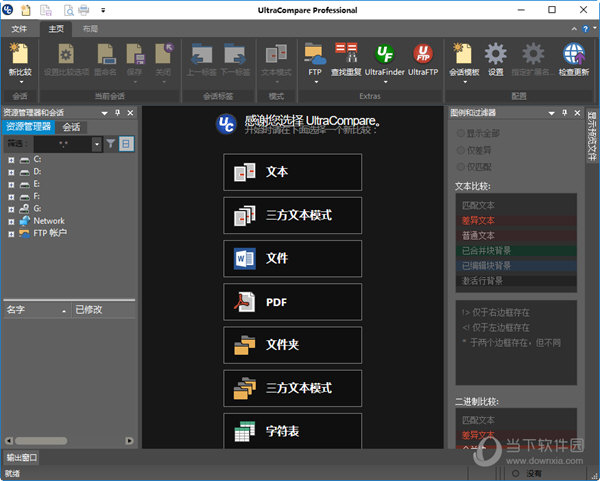Click 检查更新 check for updates
This screenshot has width=600, height=481.
574,54
